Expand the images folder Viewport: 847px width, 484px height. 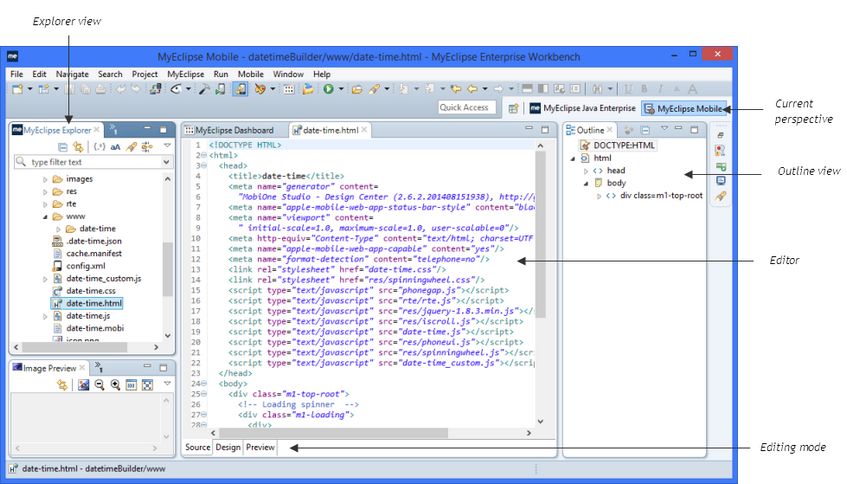coord(45,179)
